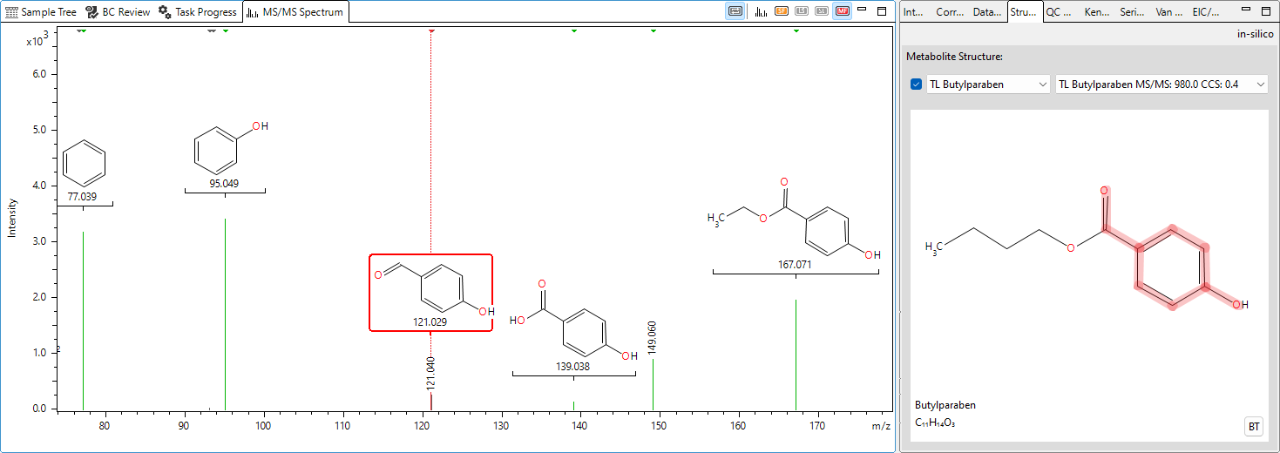
Task: Click the orange SF toolbar icon
Action: 782,12
